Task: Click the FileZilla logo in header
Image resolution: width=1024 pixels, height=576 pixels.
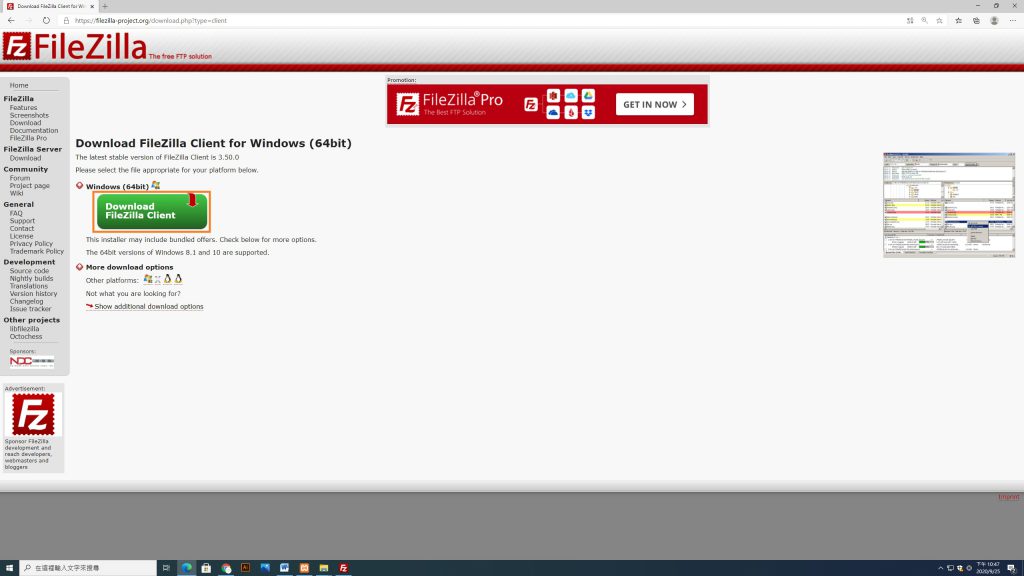Action: [75, 46]
